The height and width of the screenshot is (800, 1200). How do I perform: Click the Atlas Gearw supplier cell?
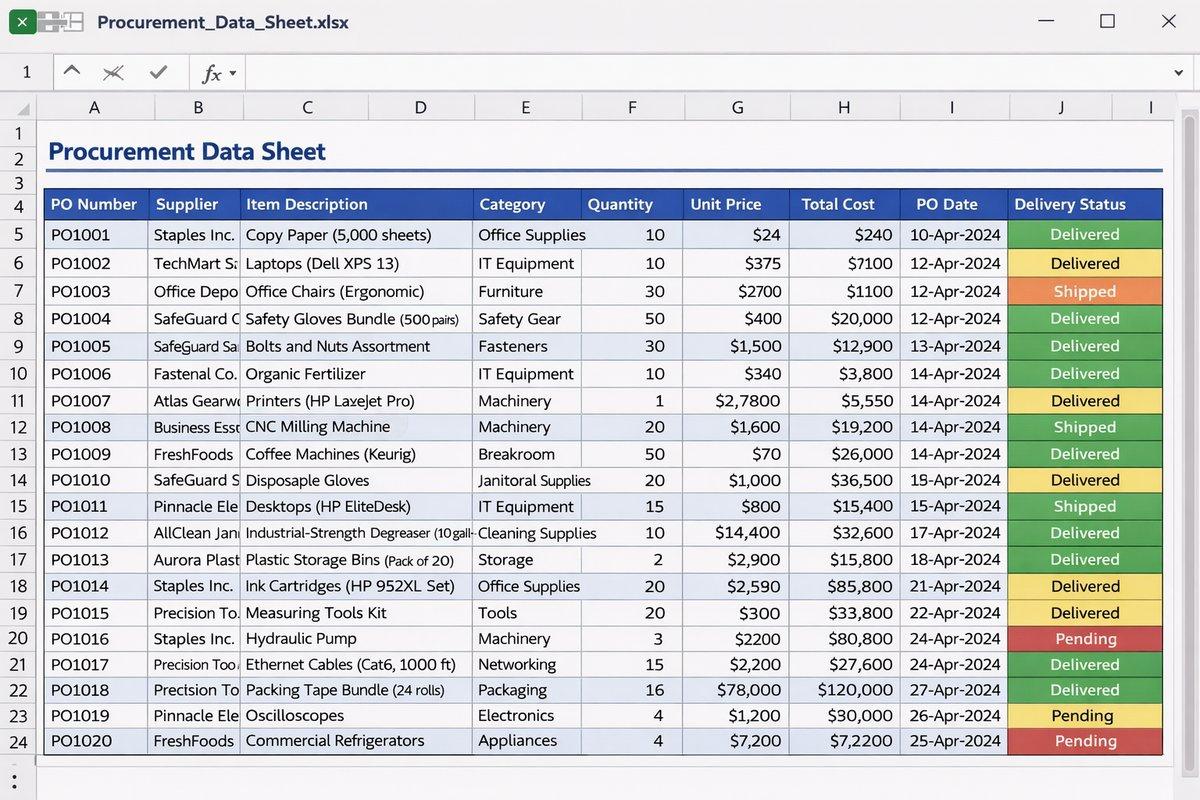tap(194, 401)
